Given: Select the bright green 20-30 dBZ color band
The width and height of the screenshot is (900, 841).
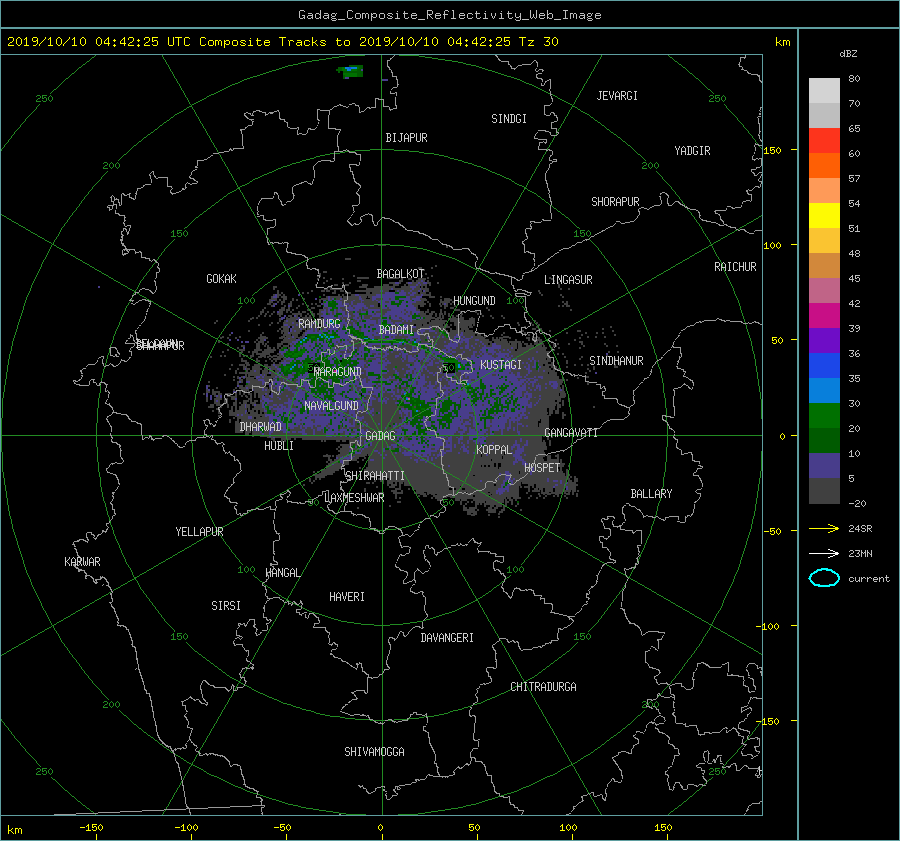Looking at the screenshot, I should (824, 416).
